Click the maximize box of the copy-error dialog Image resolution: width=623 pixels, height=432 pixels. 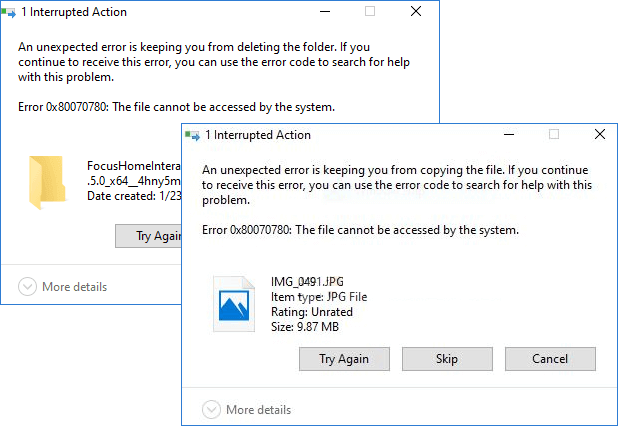[553, 135]
